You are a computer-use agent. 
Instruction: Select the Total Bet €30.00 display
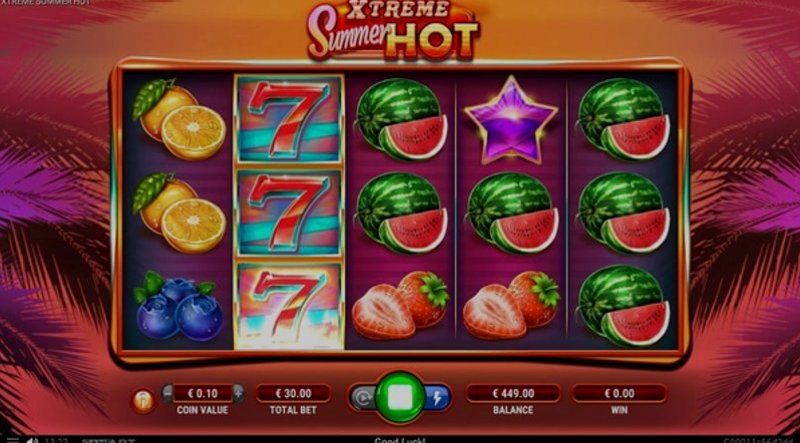[293, 393]
